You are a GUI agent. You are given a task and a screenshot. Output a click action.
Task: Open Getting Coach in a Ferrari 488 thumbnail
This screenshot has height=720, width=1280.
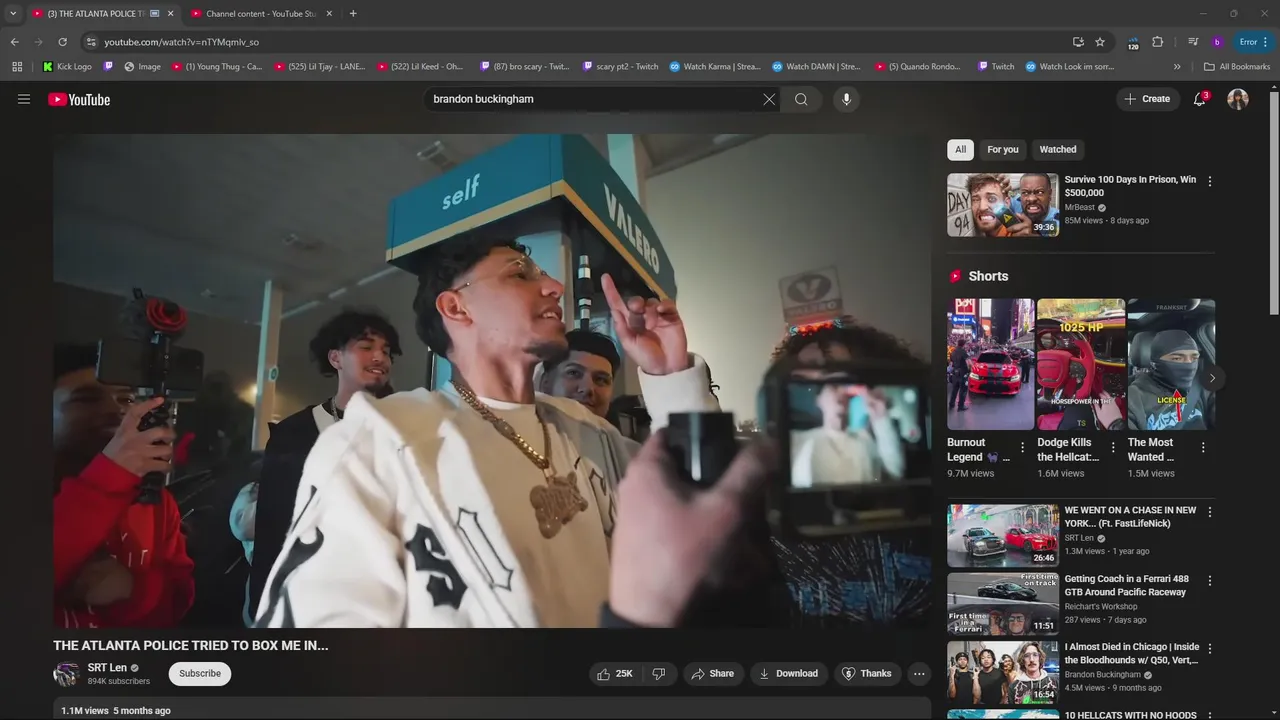click(1003, 604)
